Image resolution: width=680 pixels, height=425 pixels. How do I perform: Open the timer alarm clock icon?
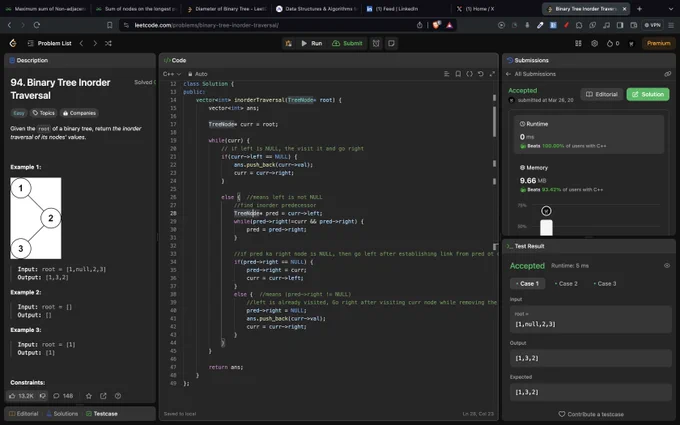coord(376,43)
